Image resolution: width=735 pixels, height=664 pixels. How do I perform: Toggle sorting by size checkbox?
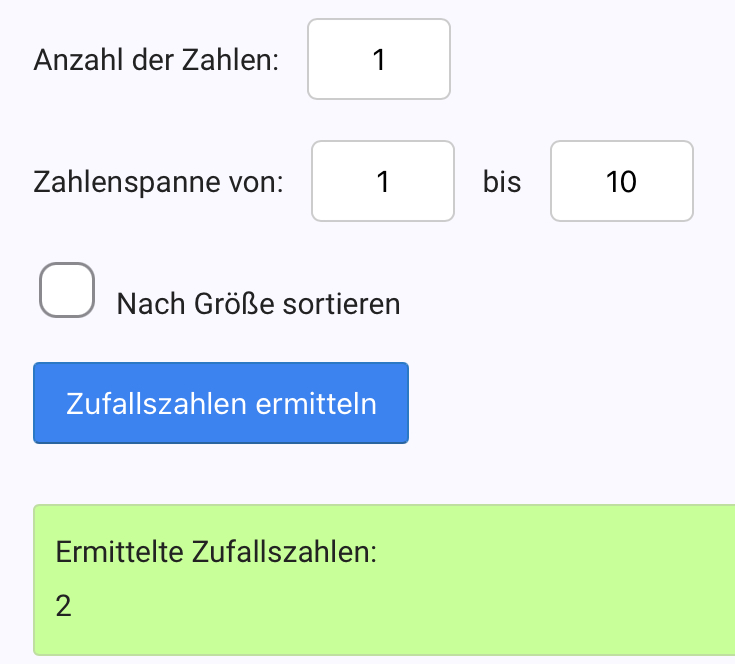67,290
